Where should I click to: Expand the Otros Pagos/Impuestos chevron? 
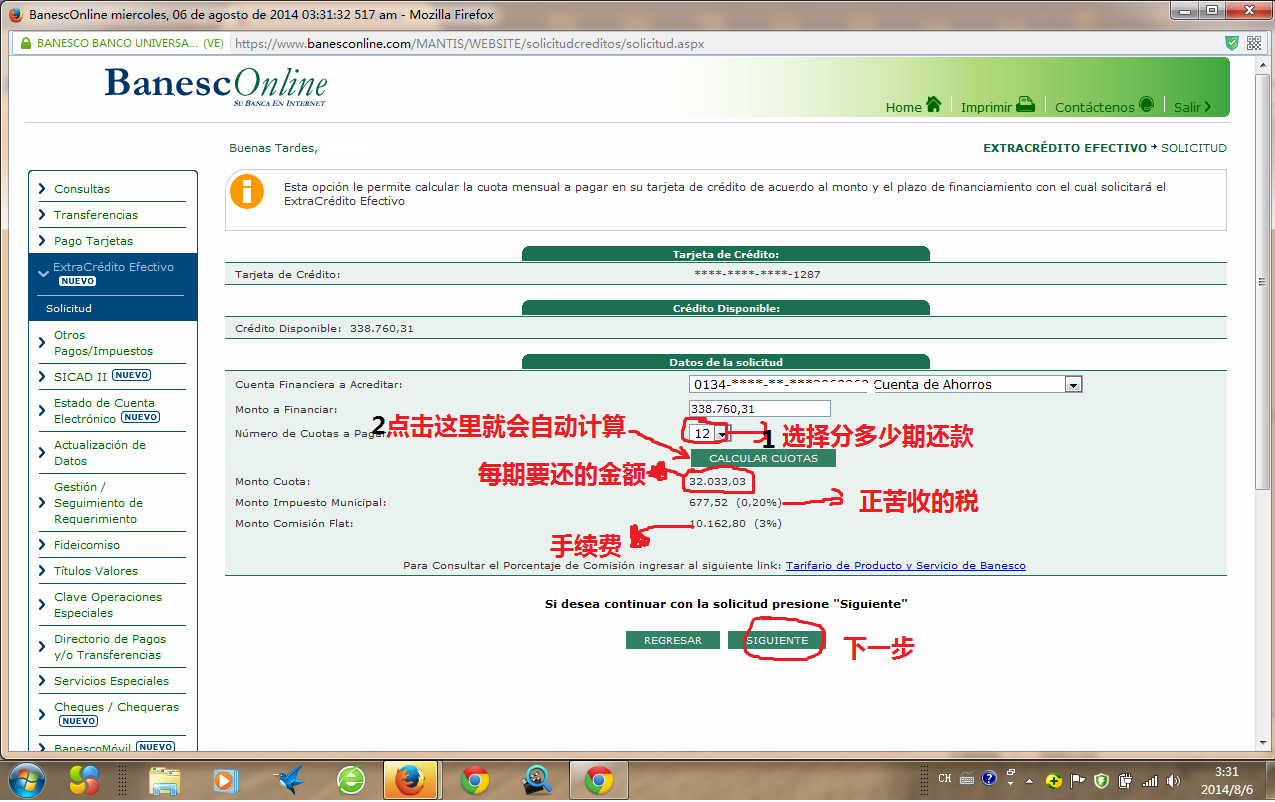point(42,343)
